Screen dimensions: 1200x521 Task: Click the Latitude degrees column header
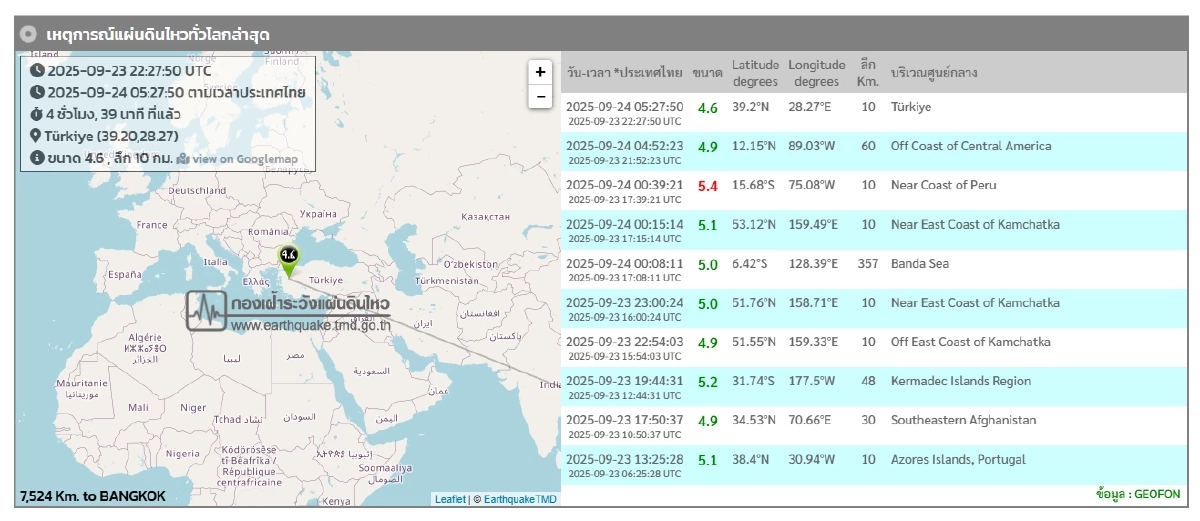tap(754, 73)
